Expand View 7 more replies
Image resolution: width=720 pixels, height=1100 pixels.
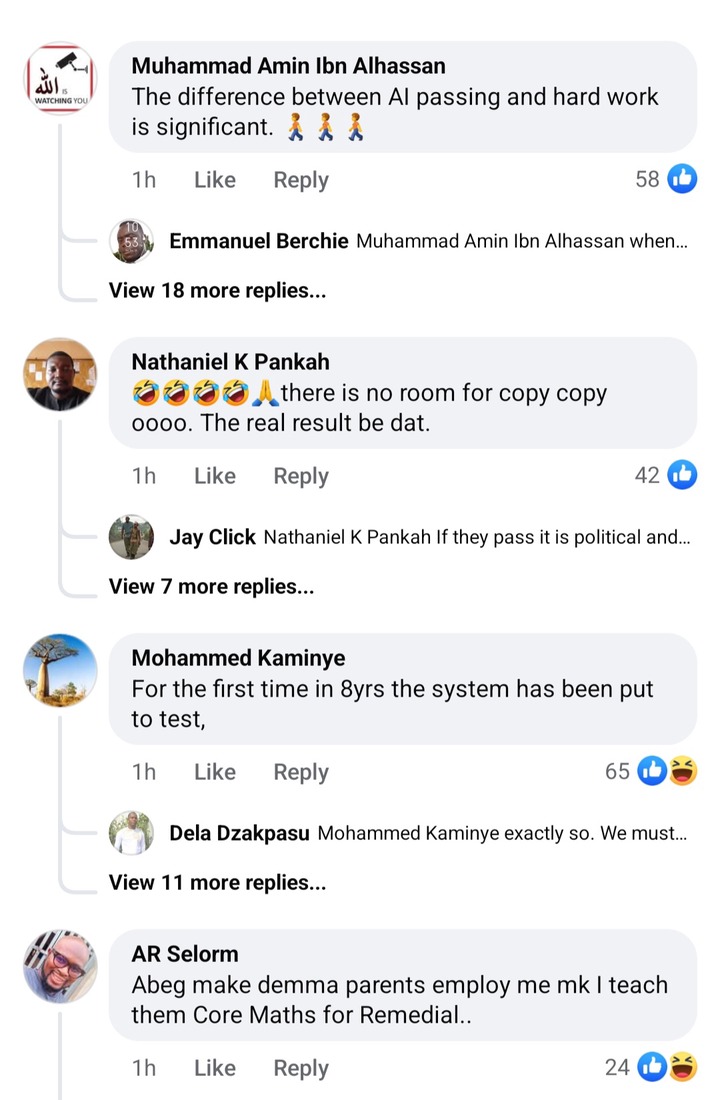point(211,586)
